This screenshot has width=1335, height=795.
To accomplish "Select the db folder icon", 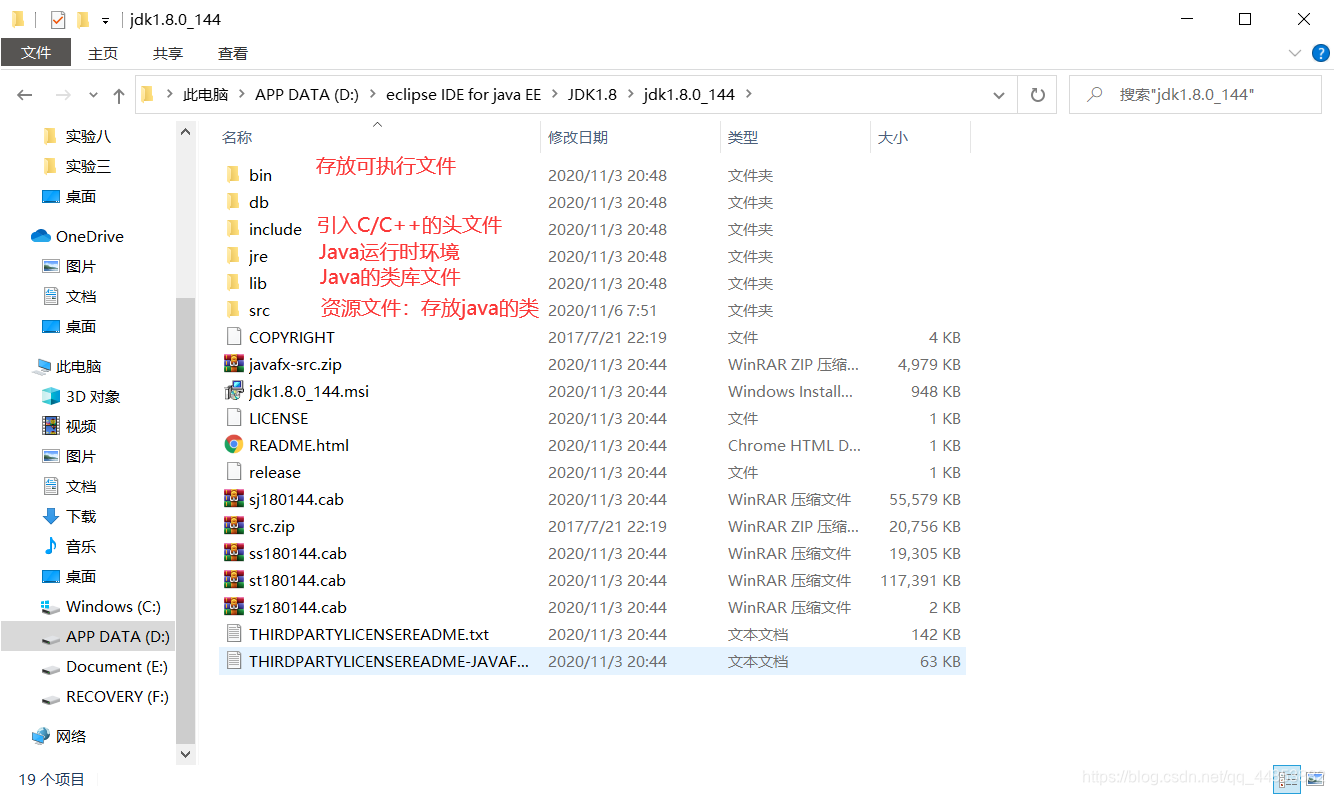I will (x=233, y=202).
